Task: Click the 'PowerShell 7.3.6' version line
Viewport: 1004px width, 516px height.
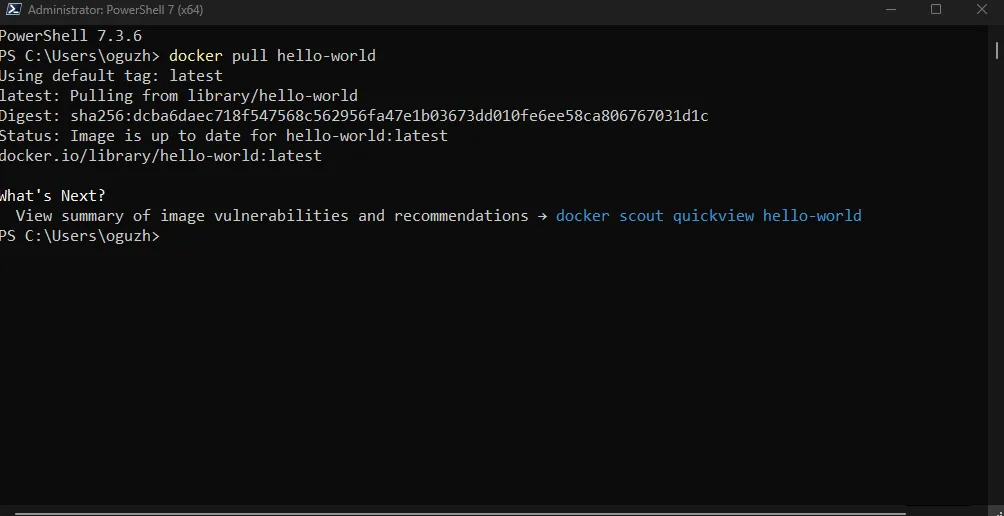Action: coord(70,36)
